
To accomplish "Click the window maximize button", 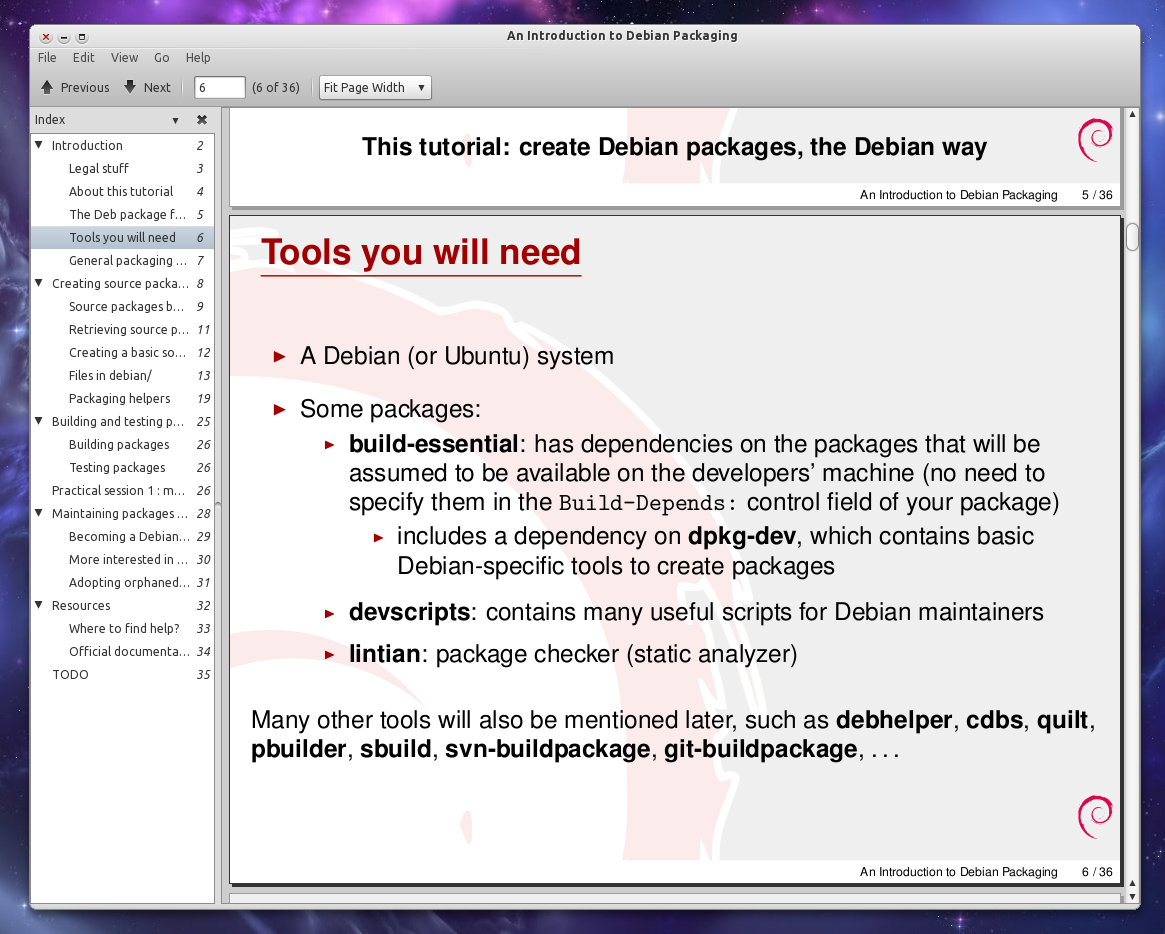I will 82,37.
